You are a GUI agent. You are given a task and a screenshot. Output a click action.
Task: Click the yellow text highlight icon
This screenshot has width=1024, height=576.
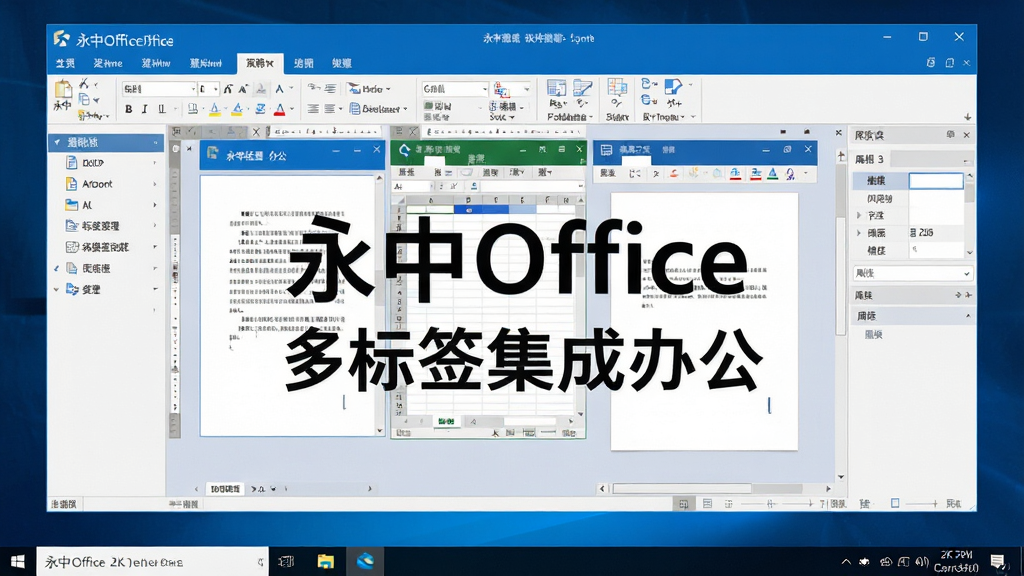pos(214,109)
